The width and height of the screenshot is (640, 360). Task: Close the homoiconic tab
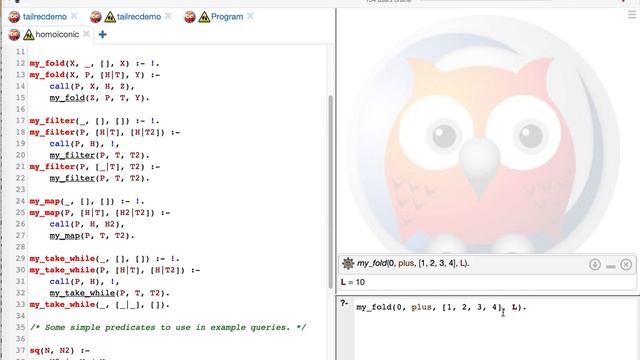(x=86, y=34)
